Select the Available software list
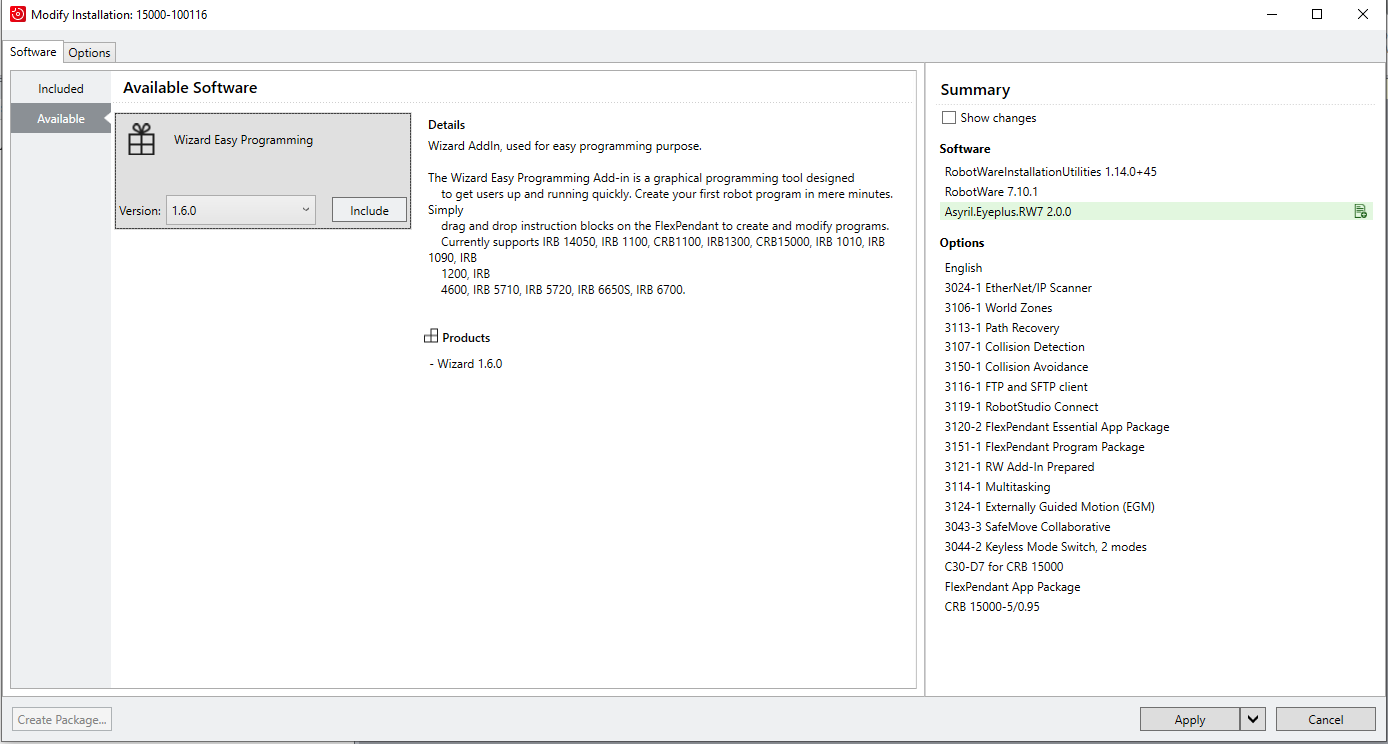Screen dimensions: 1388x744 [x=61, y=119]
